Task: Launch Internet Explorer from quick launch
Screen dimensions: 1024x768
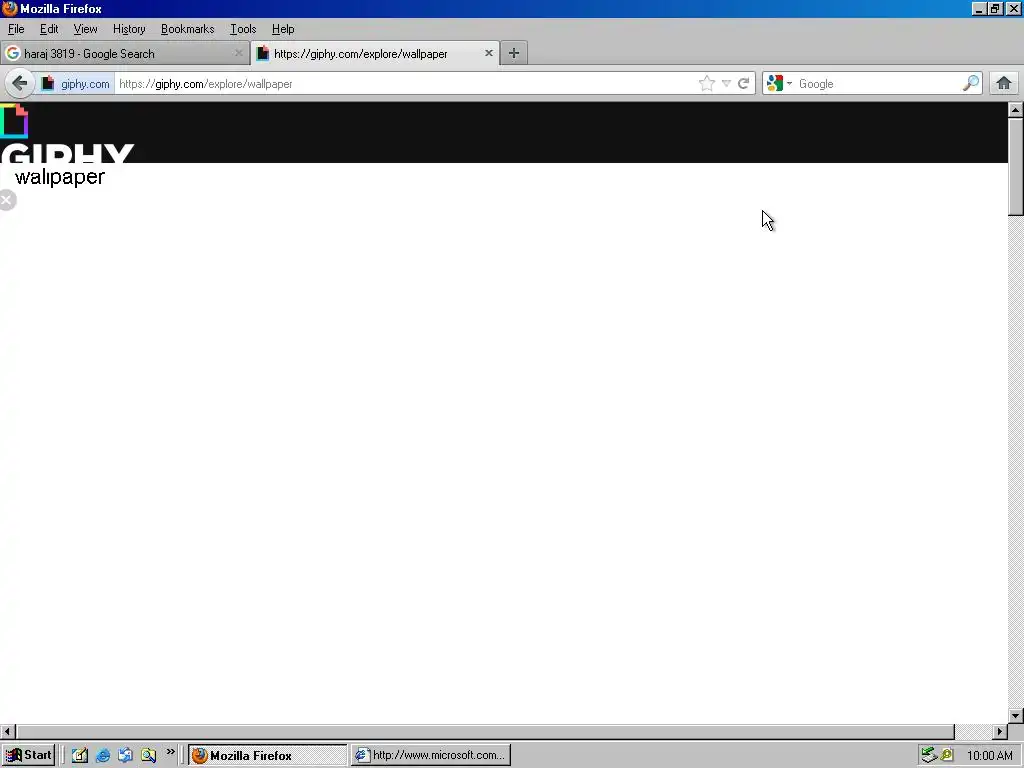Action: 103,756
